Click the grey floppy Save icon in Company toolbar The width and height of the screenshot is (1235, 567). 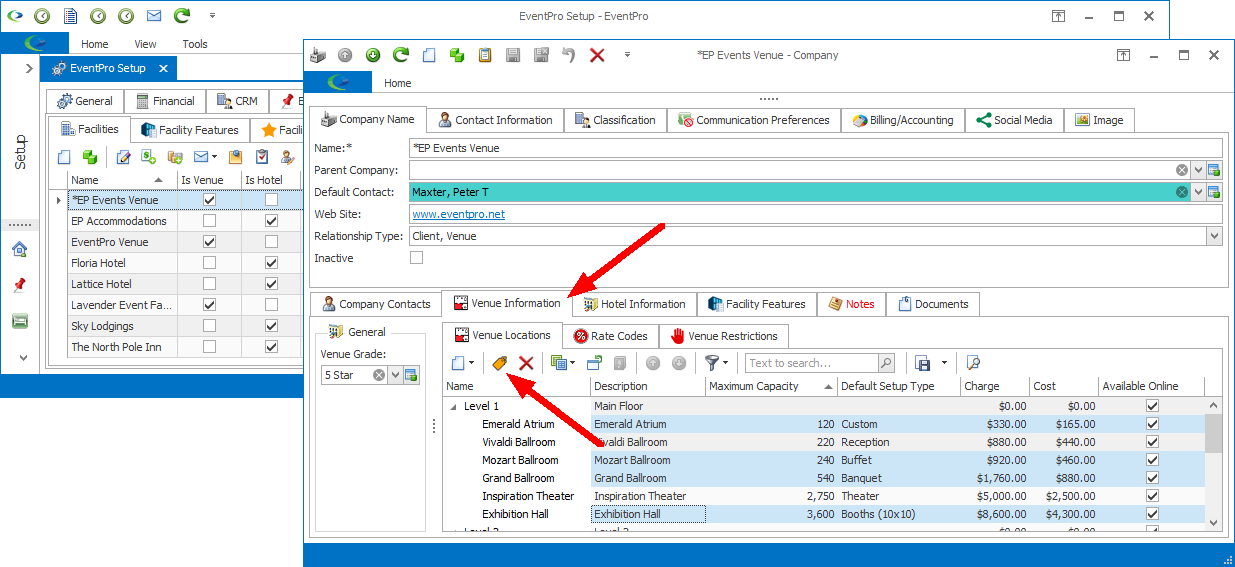coord(512,55)
